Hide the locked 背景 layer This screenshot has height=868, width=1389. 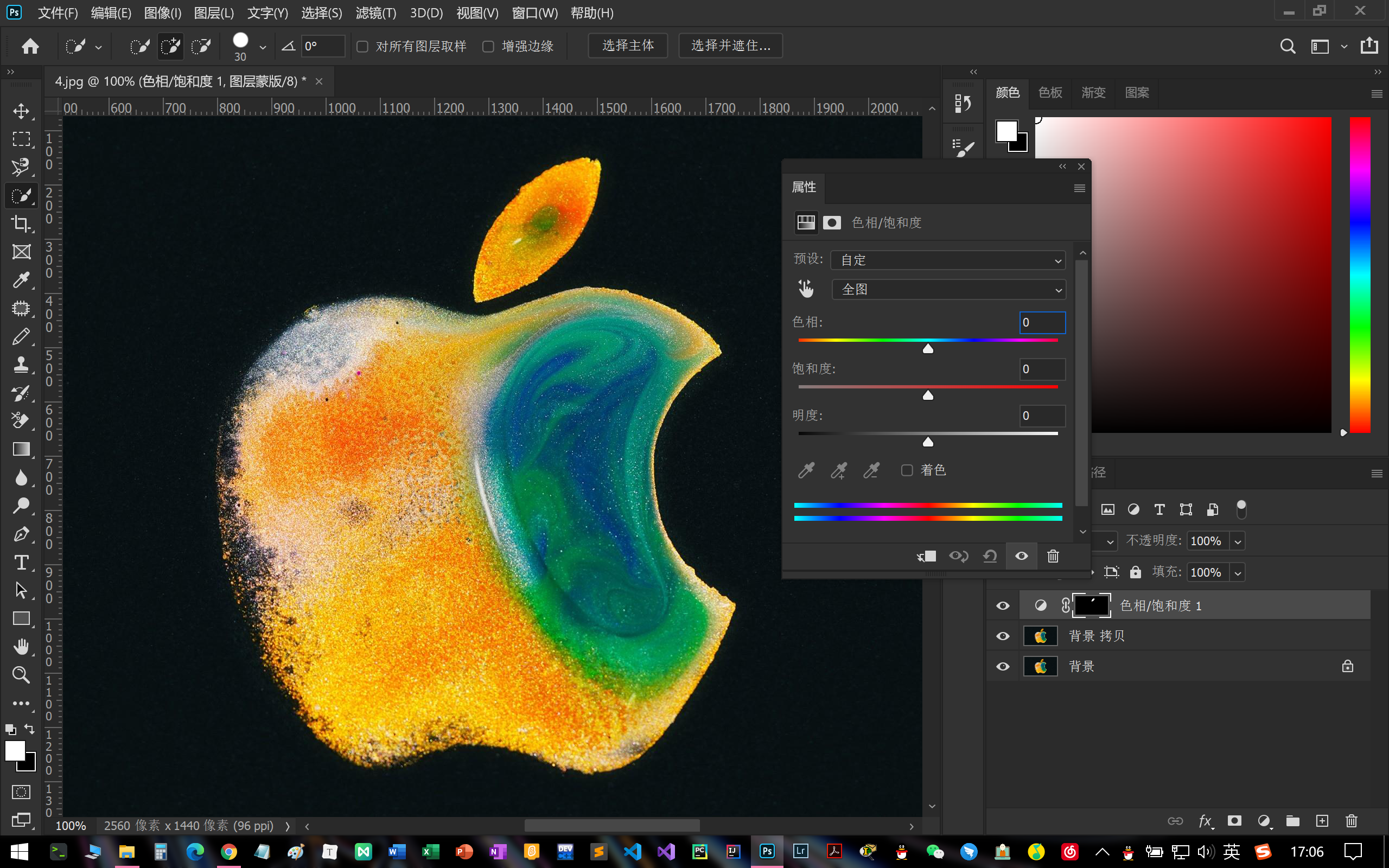[1003, 667]
